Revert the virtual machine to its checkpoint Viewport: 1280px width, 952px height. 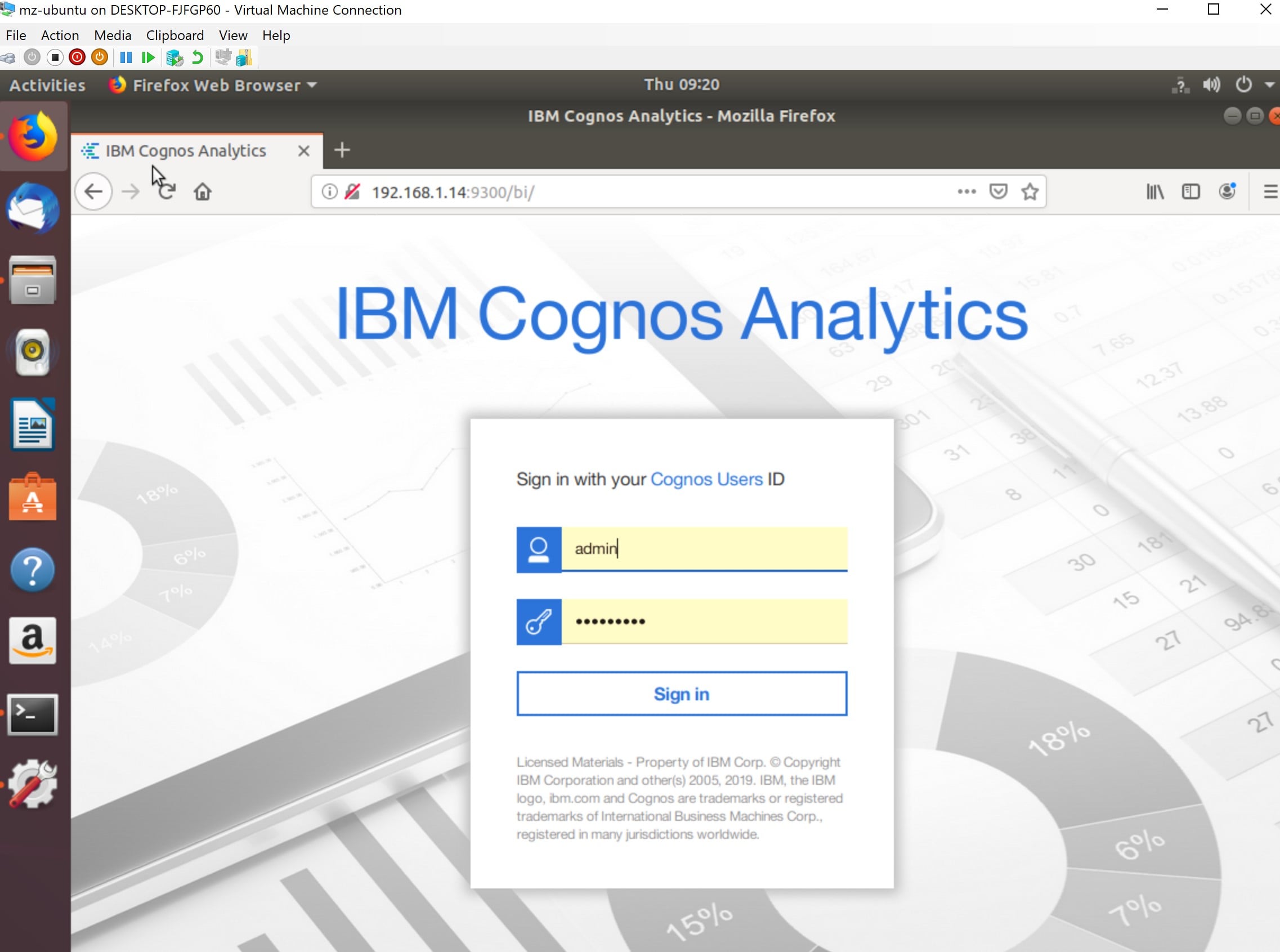pyautogui.click(x=196, y=57)
